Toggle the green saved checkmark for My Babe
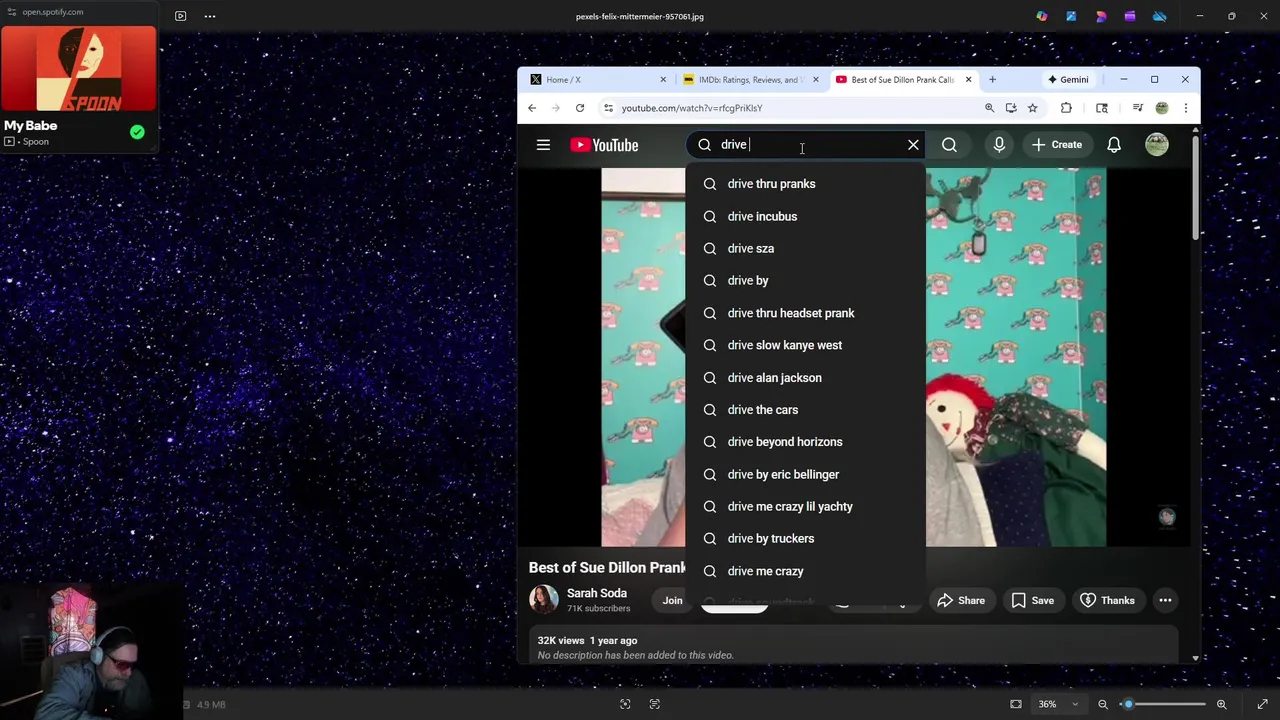 (x=137, y=132)
